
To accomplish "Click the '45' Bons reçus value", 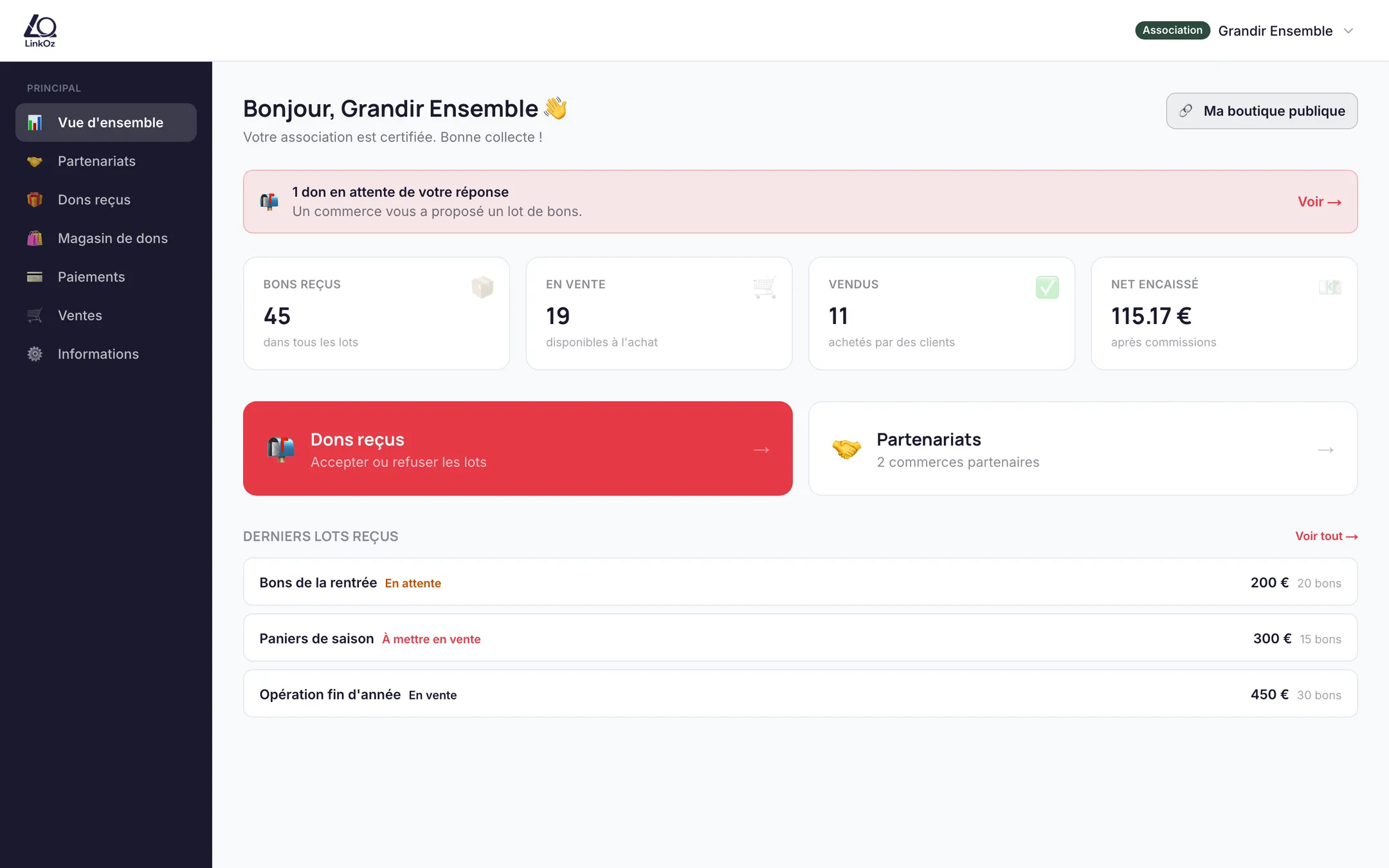I will click(277, 316).
